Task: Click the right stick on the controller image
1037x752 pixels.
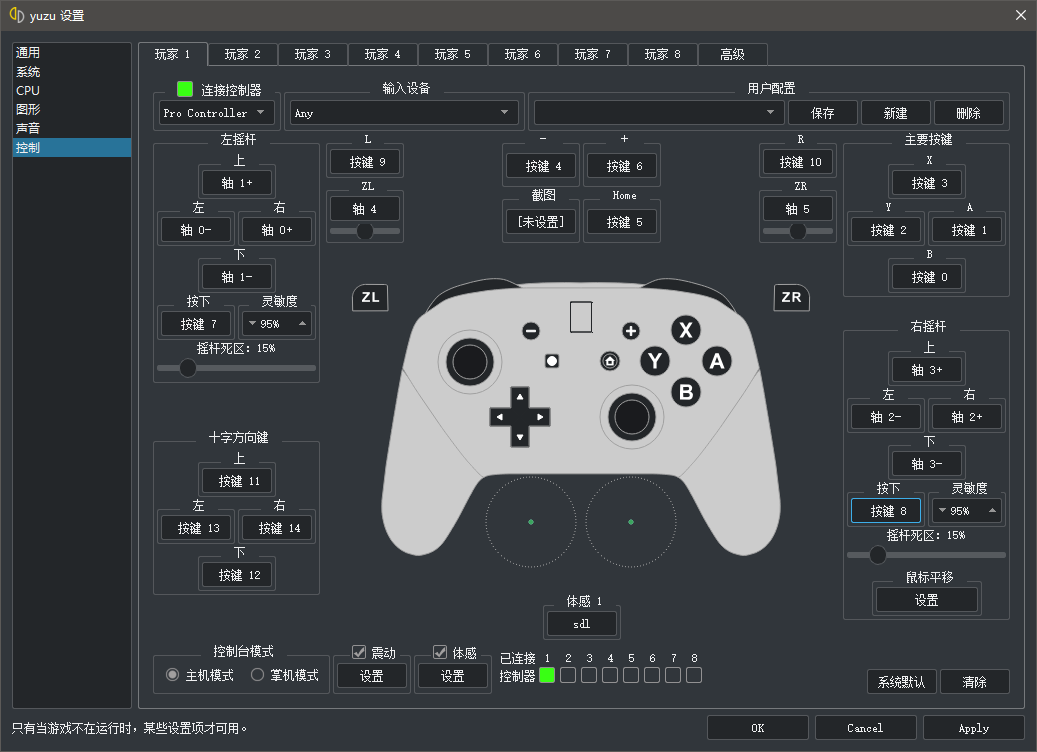Action: coord(632,417)
